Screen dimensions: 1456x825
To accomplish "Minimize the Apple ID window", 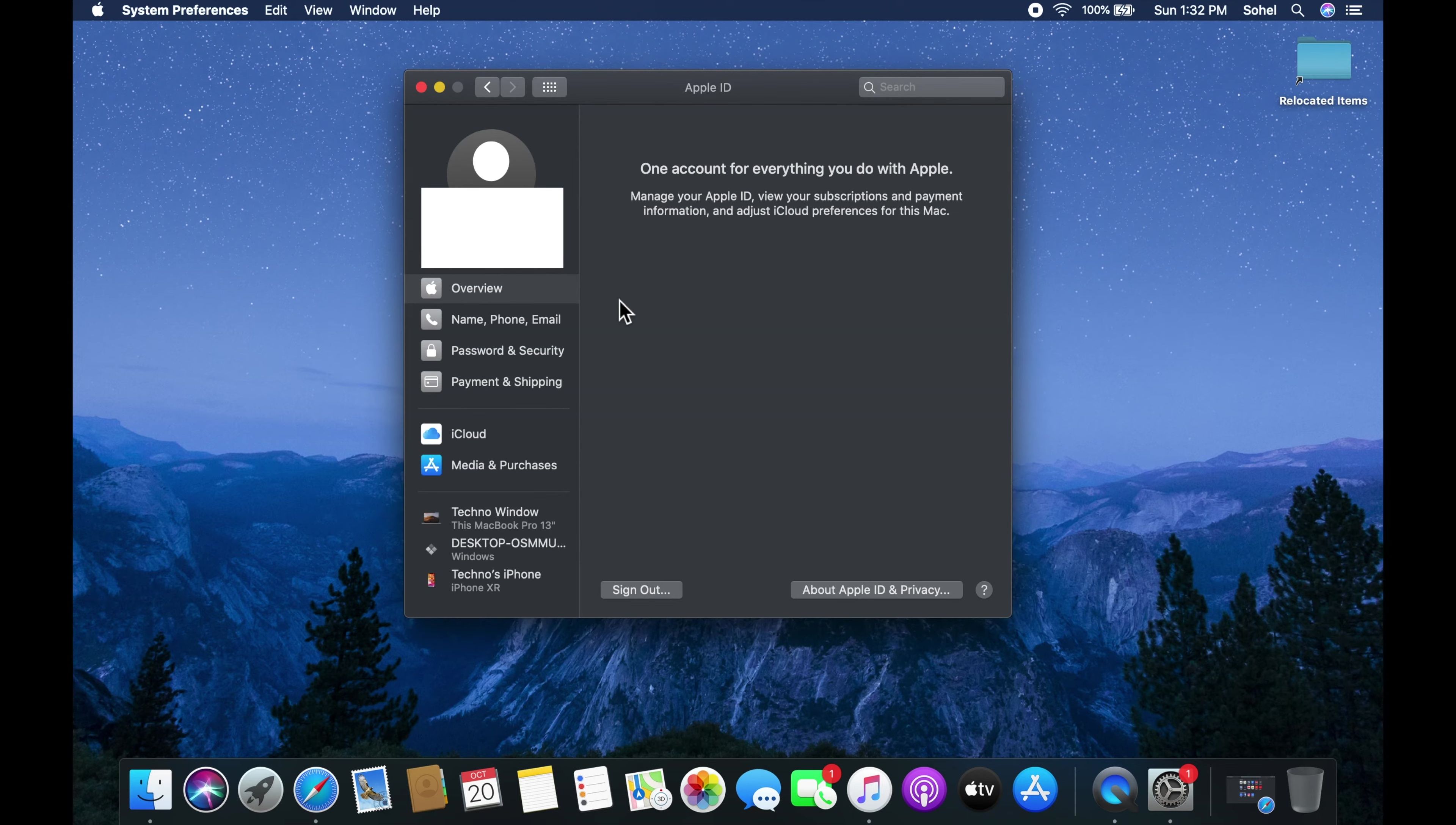I will pyautogui.click(x=439, y=87).
